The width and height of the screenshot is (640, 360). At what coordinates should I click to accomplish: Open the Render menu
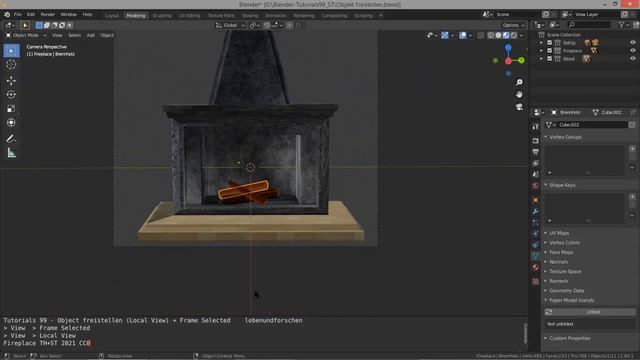pos(47,14)
